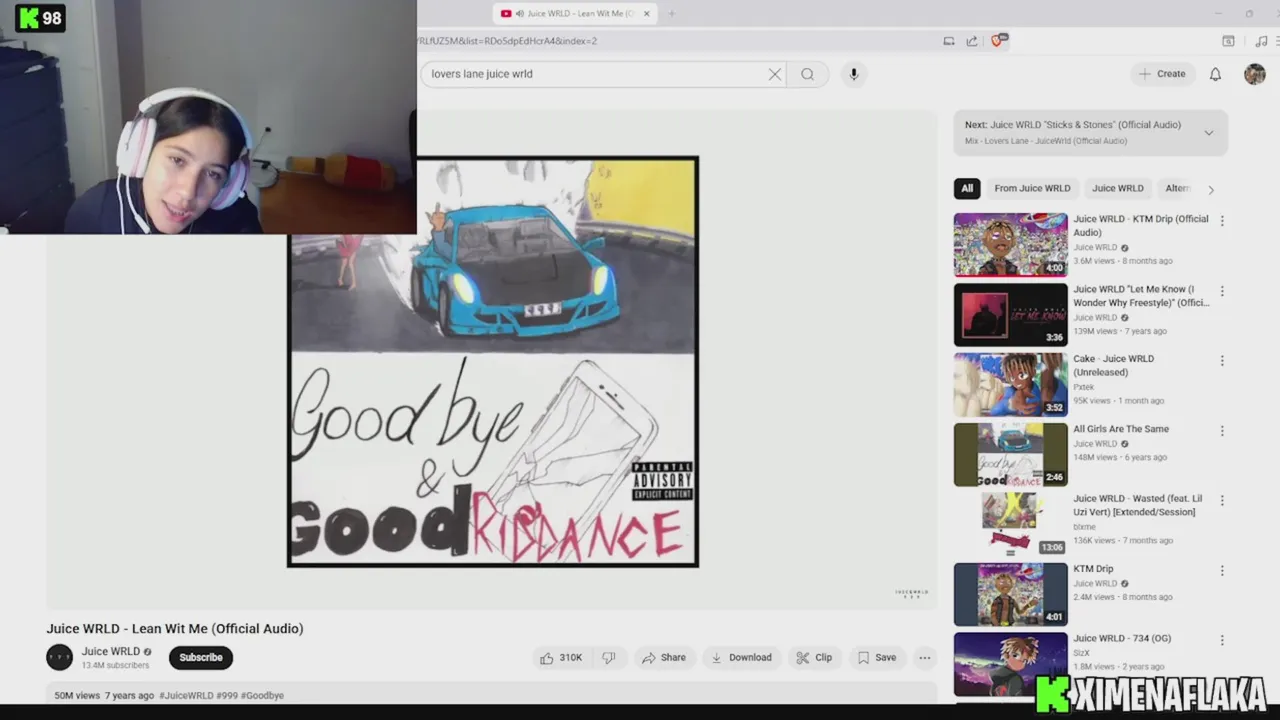Screen dimensions: 1280x720
Task: Show more filter chips with arrow
Action: click(x=1211, y=189)
